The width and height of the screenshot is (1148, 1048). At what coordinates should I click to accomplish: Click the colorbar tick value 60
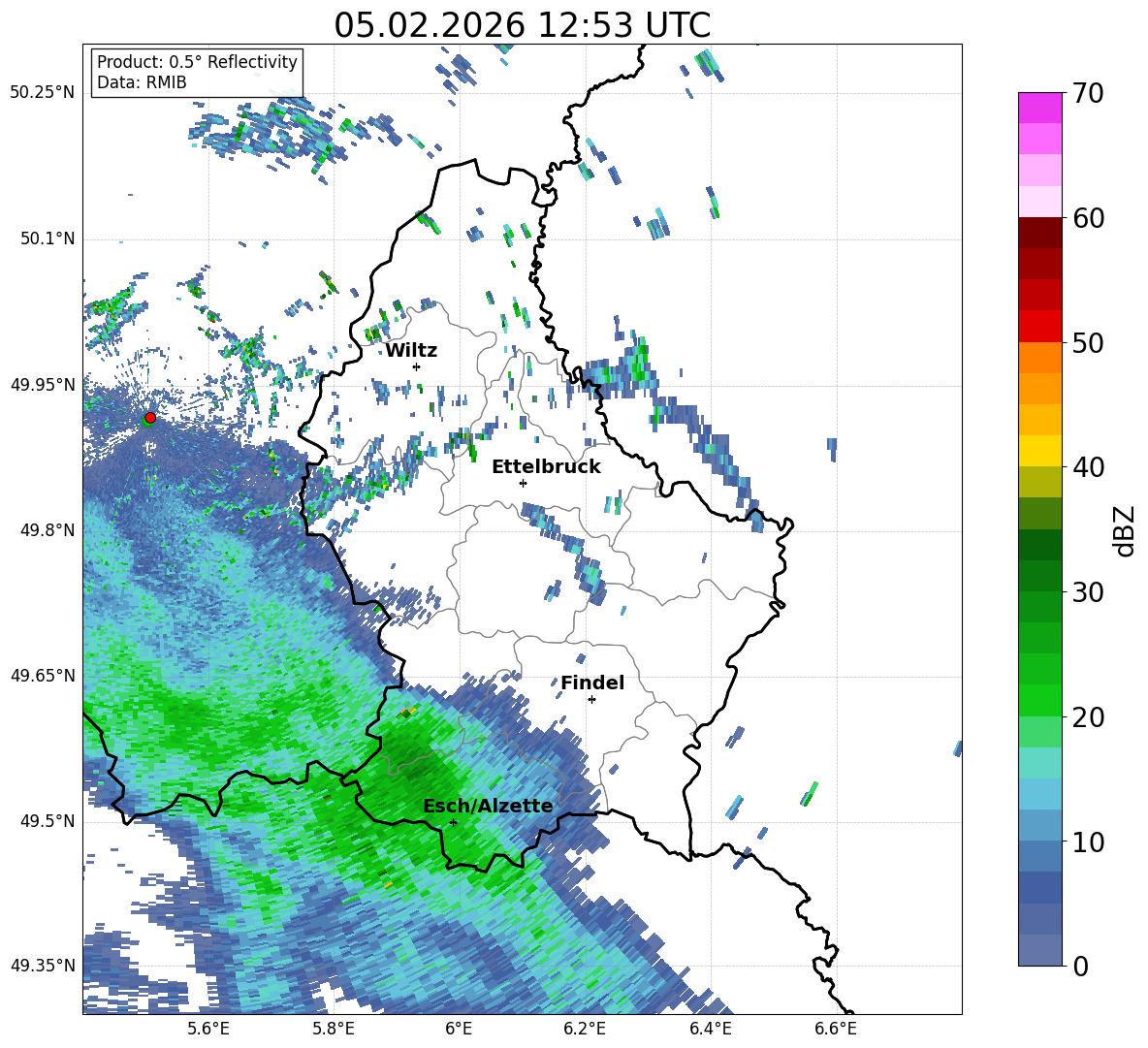[1088, 218]
